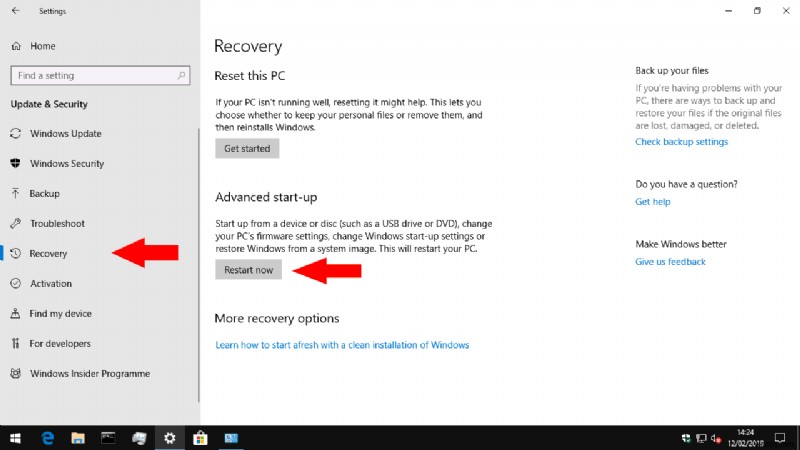
Task: Click the Advanced start-up heading
Action: 266,197
